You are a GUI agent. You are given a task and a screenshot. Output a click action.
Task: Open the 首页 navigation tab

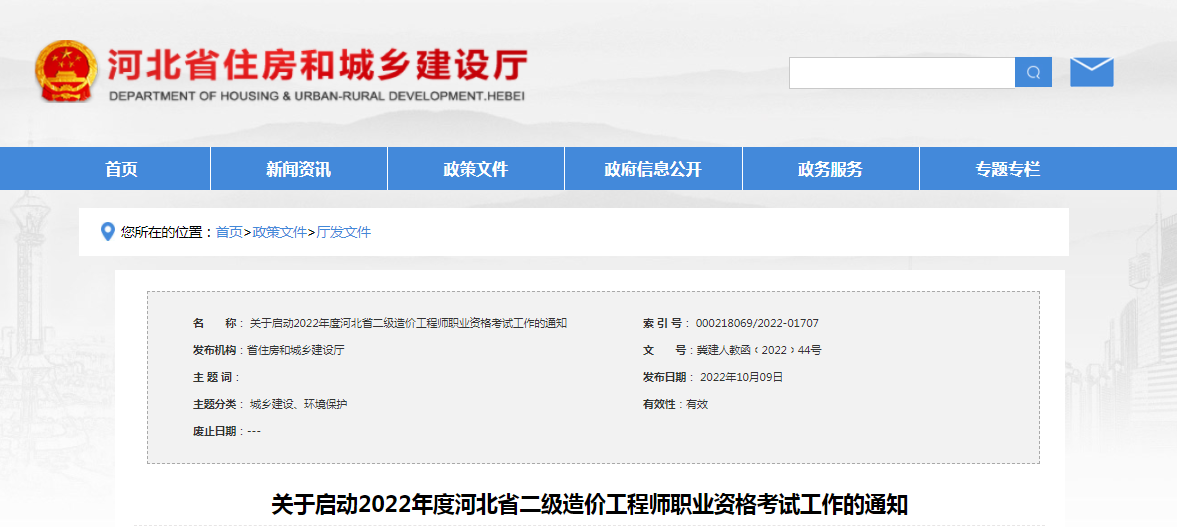click(x=122, y=169)
